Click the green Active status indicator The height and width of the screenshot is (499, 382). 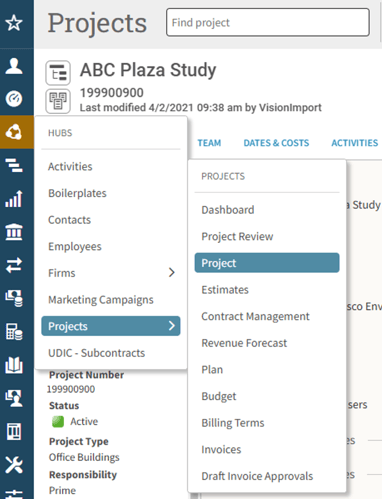[x=58, y=421]
